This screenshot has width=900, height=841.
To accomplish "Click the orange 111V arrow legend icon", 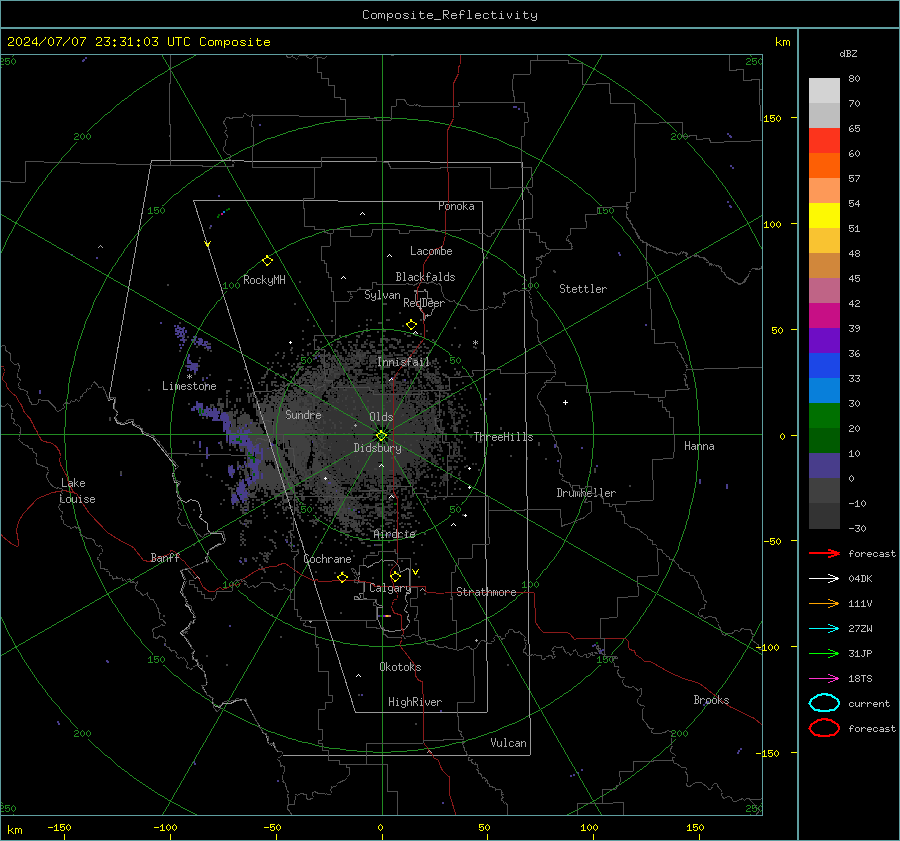I will 824,603.
